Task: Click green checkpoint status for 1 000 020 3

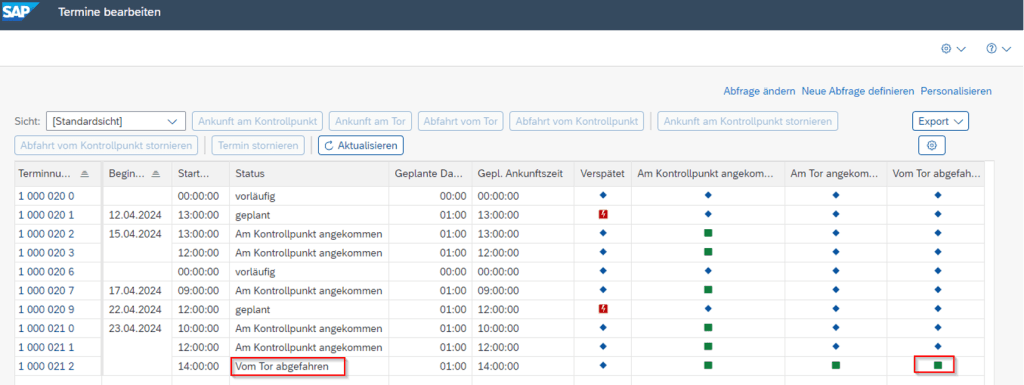Action: [708, 252]
